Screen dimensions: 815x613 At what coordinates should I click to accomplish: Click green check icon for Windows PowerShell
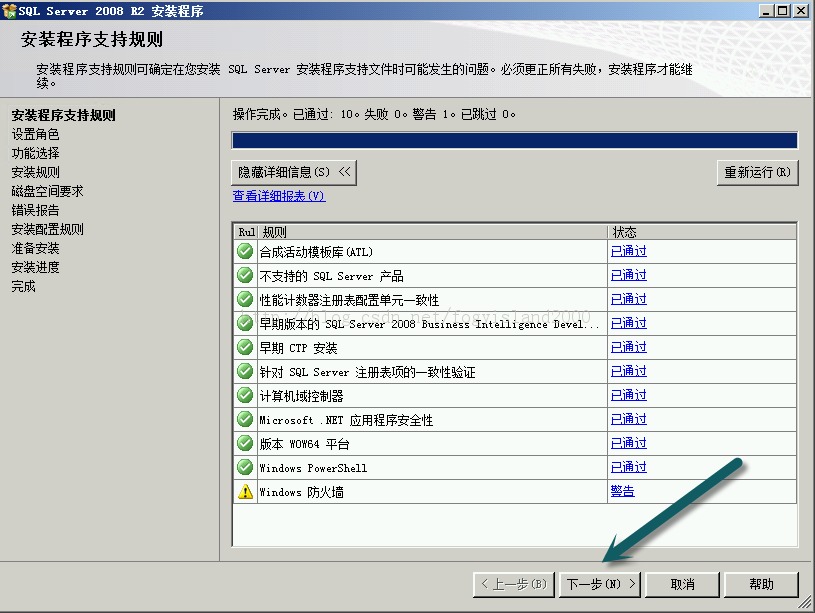coord(245,467)
